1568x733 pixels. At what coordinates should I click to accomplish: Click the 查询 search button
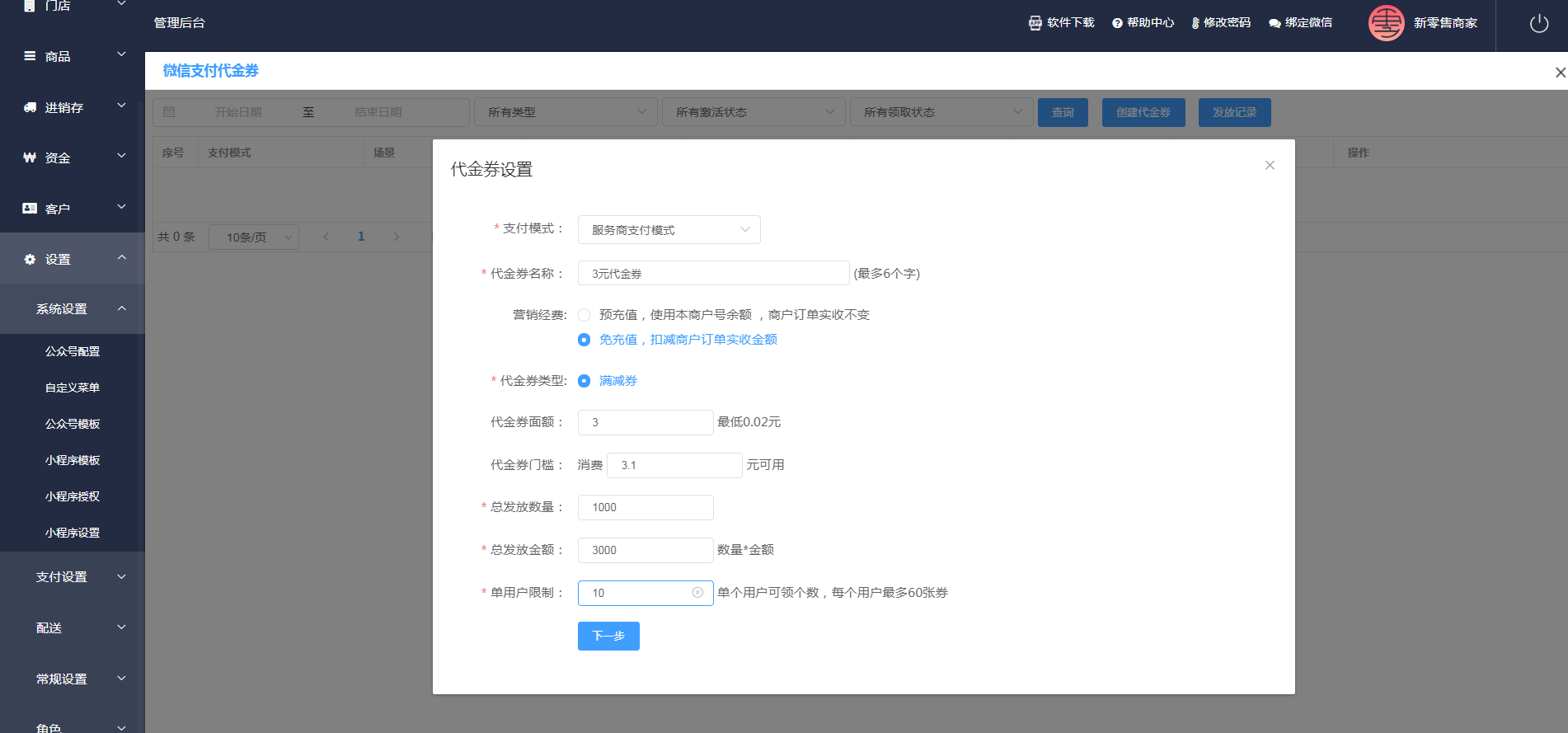tap(1063, 112)
